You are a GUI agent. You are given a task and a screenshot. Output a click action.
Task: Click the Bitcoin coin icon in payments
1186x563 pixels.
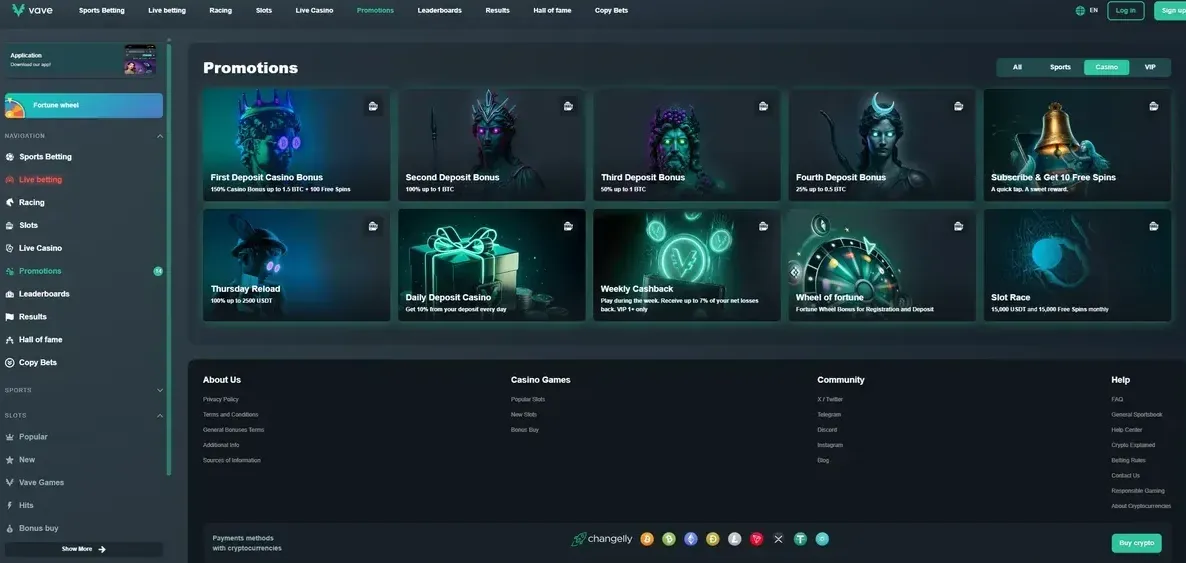tap(647, 539)
